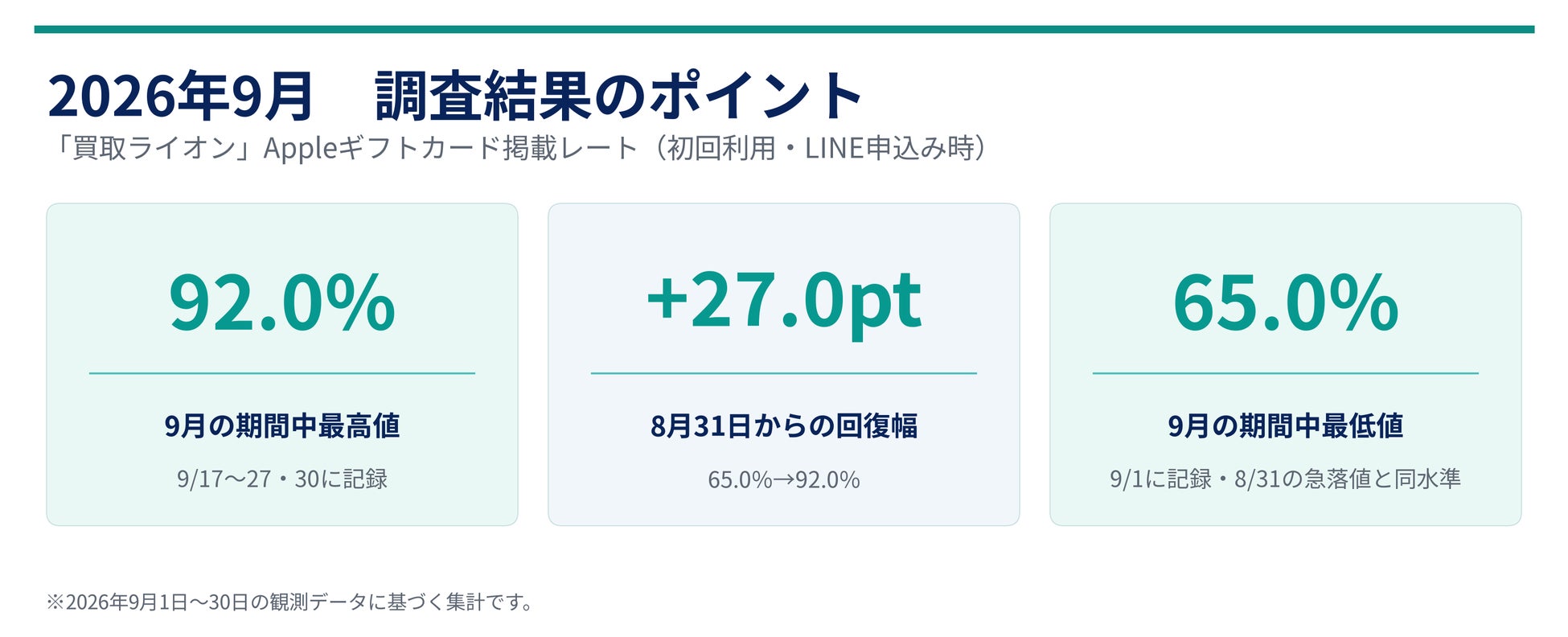Select the left card showing the highest value
1568x637 pixels.
coord(282,364)
